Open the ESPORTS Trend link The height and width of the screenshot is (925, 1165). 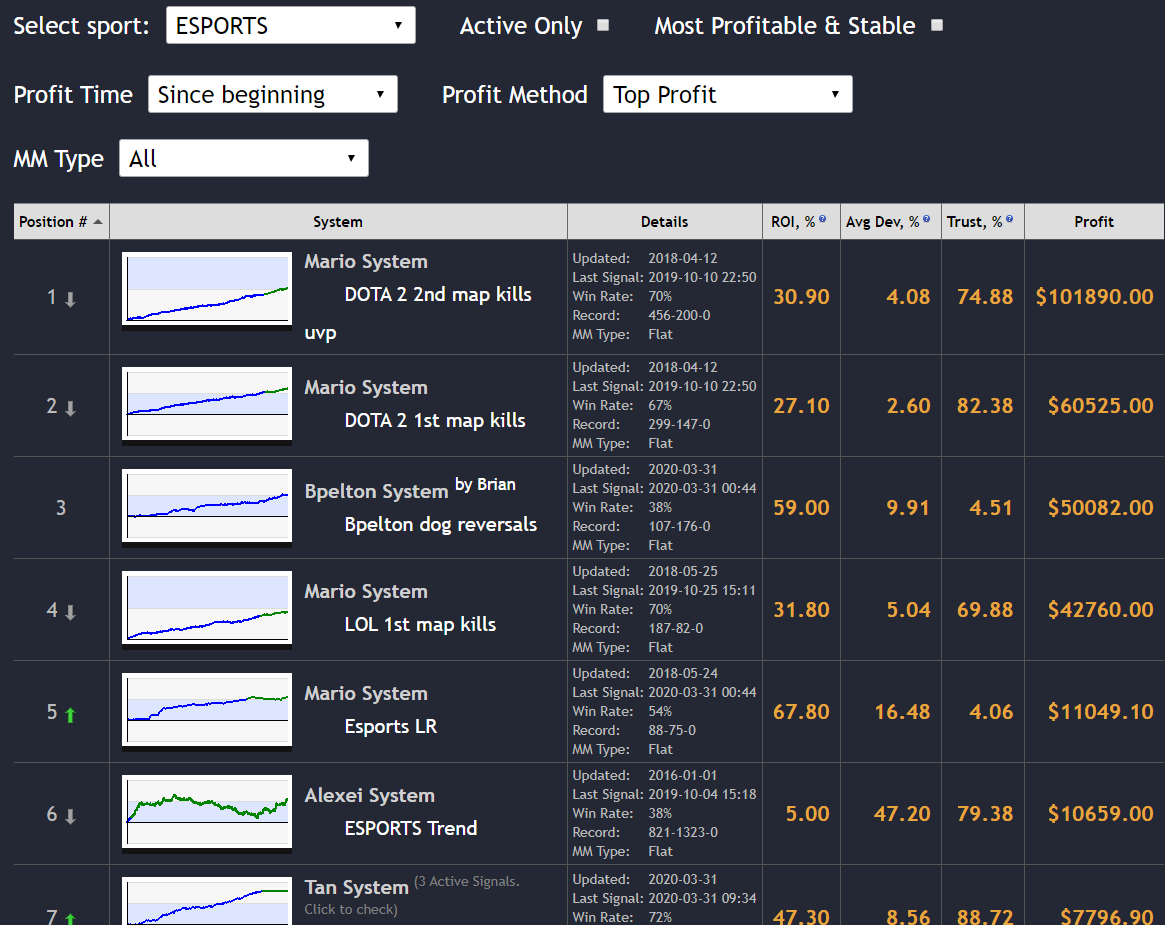411,828
